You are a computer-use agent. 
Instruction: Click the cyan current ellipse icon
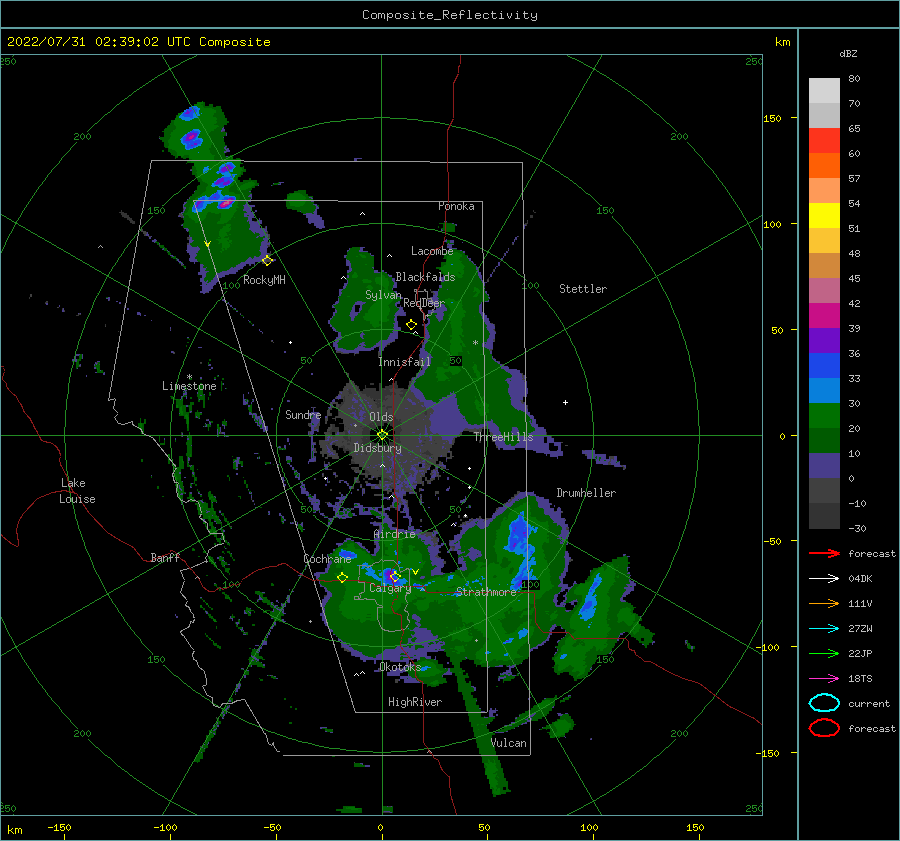pyautogui.click(x=824, y=703)
